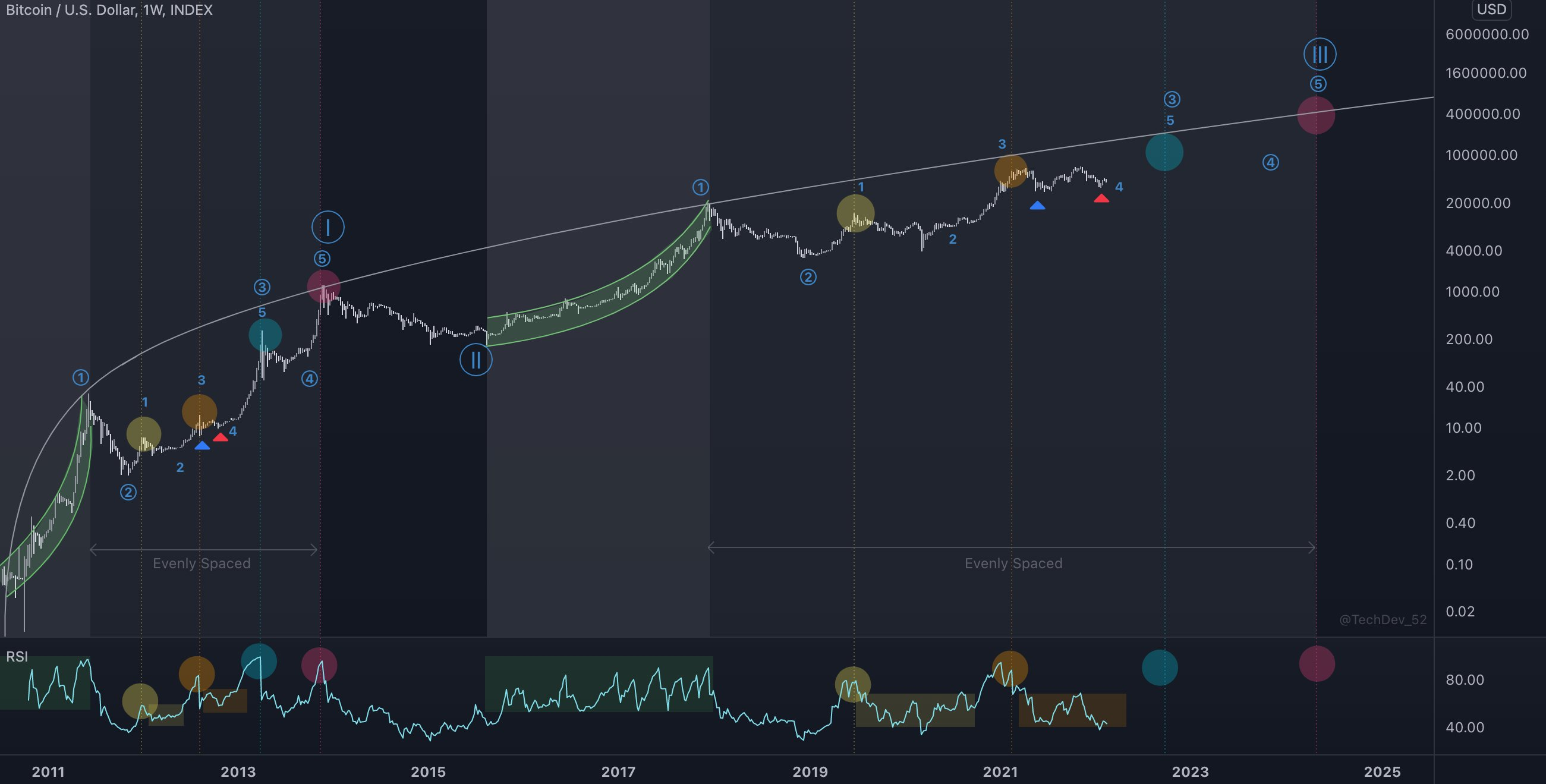Click magenta circle on trendline near 2024
Screen dimensions: 1546x784
1315,115
